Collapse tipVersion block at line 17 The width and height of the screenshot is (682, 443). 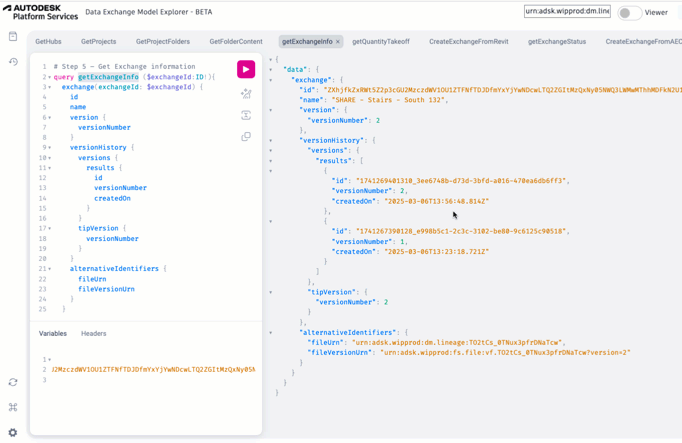[x=50, y=228]
